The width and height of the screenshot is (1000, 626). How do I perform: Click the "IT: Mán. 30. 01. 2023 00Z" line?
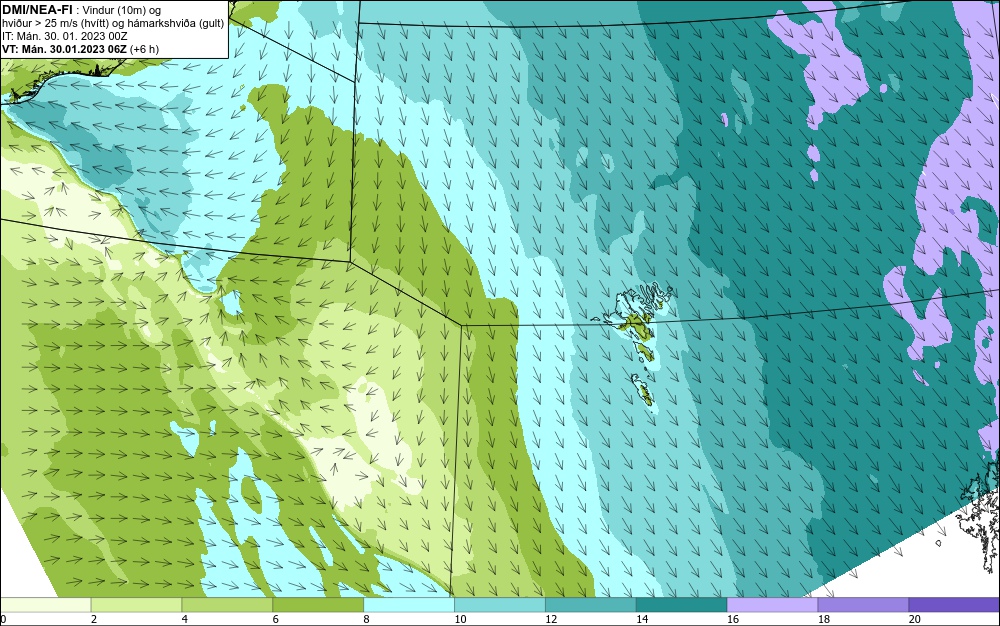click(x=64, y=36)
